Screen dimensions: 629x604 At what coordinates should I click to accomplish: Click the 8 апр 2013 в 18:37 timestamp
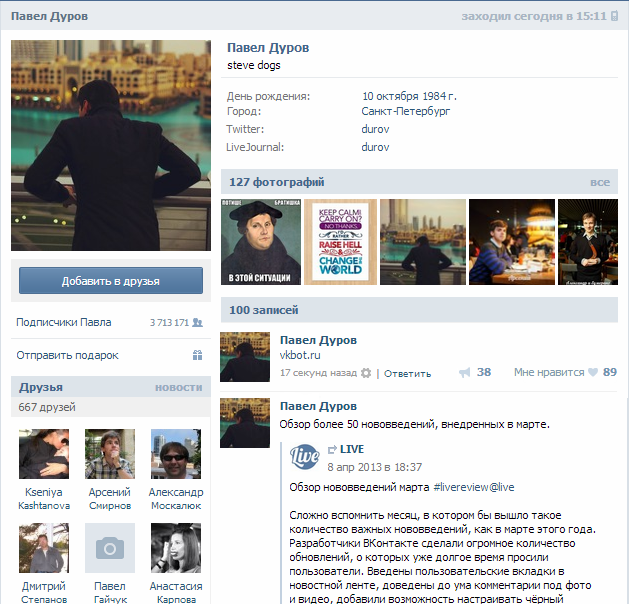(375, 467)
